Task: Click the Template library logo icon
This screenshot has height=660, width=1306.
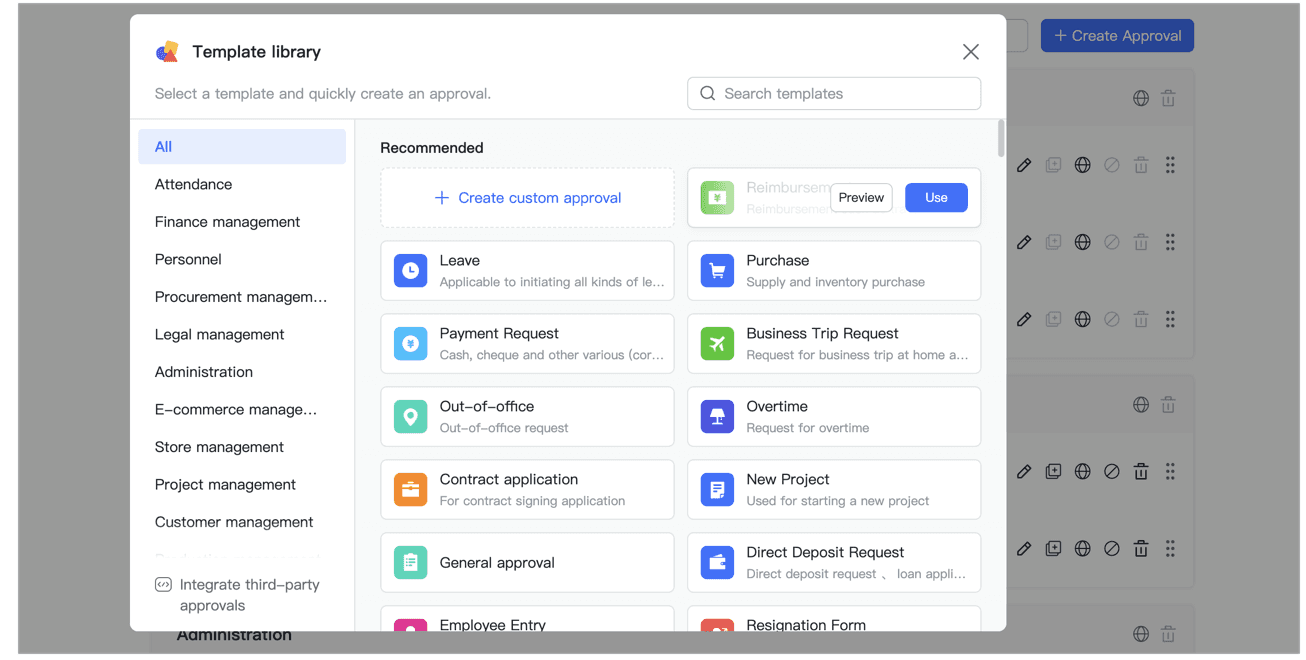Action: pos(167,52)
